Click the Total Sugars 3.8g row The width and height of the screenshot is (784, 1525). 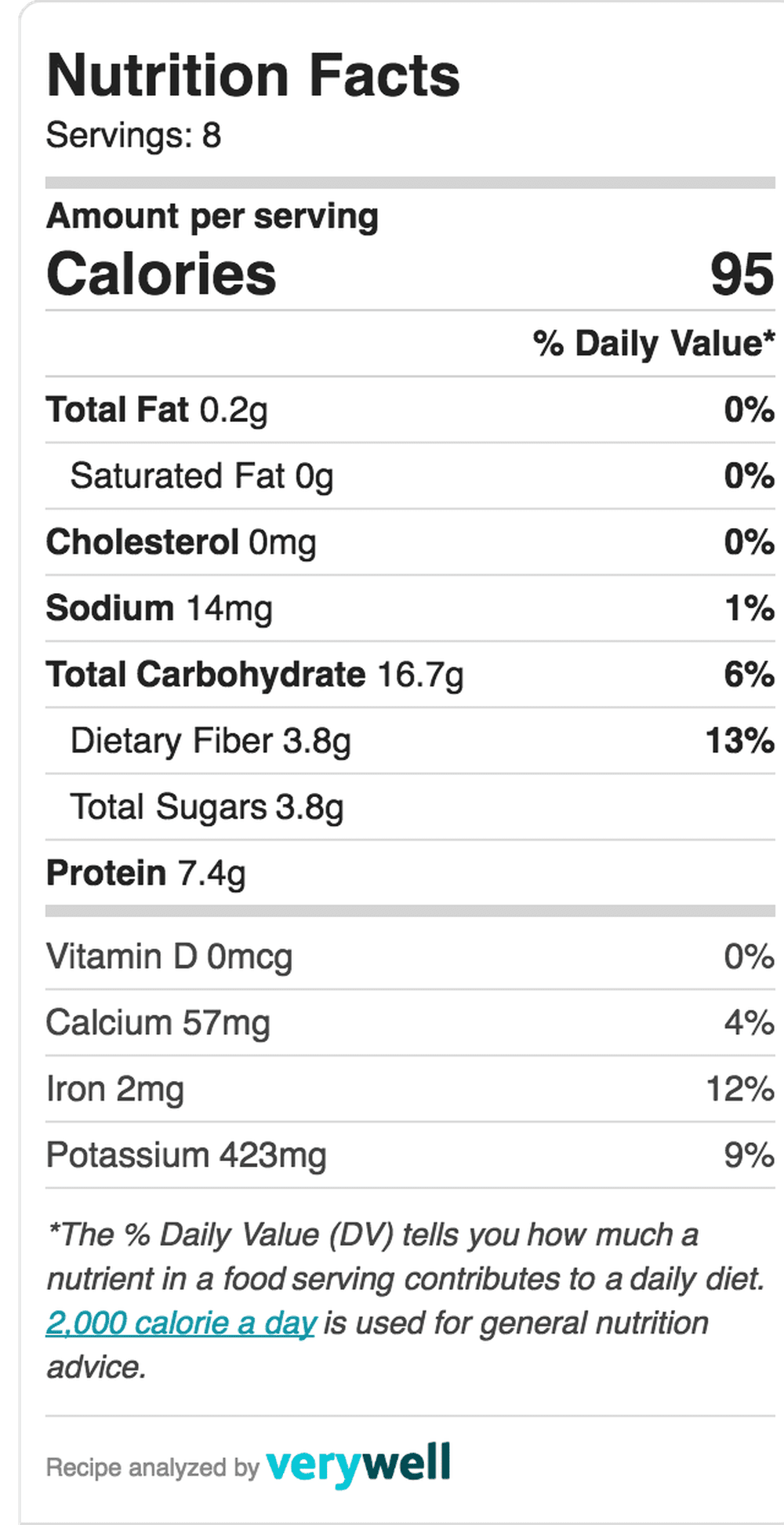click(410, 807)
